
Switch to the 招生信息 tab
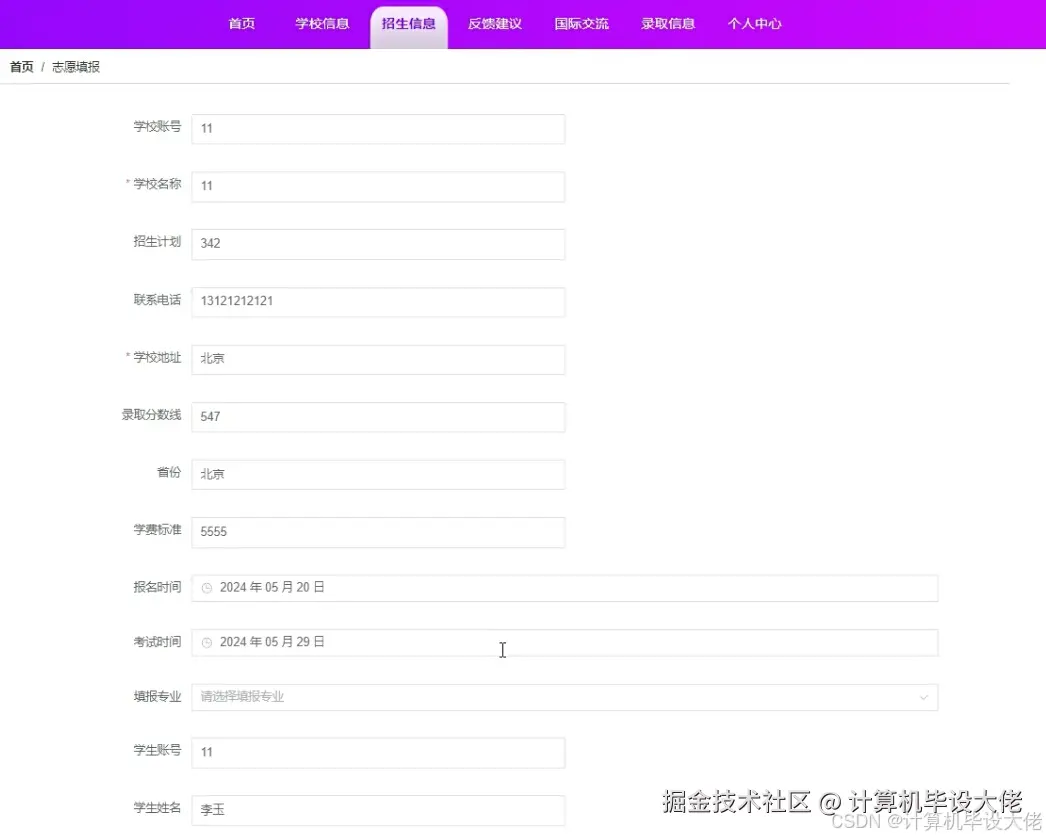pos(409,23)
